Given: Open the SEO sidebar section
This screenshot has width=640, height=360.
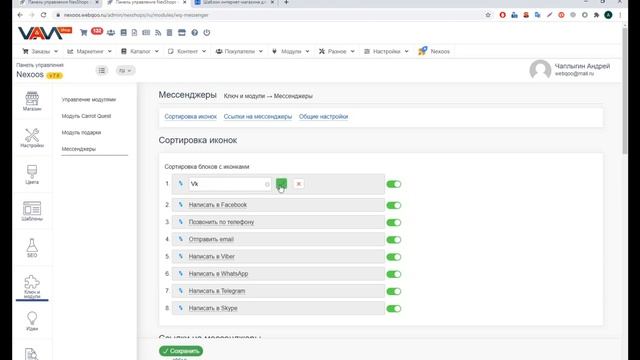Looking at the screenshot, I should pyautogui.click(x=32, y=248).
